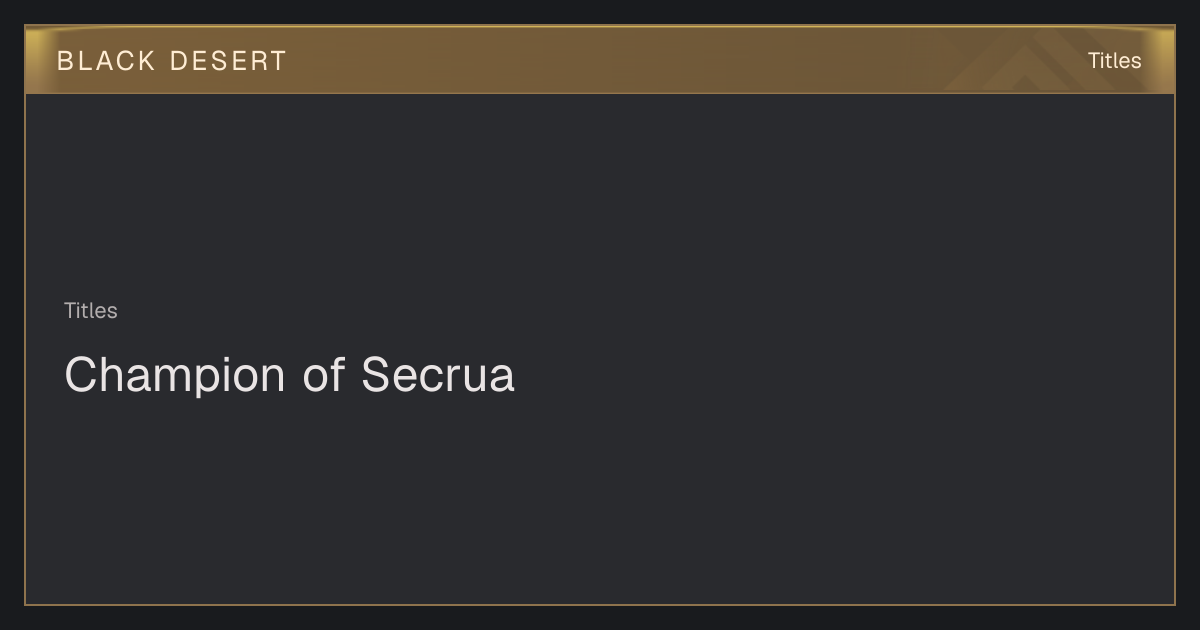Click the dark card body below heading

point(600,500)
